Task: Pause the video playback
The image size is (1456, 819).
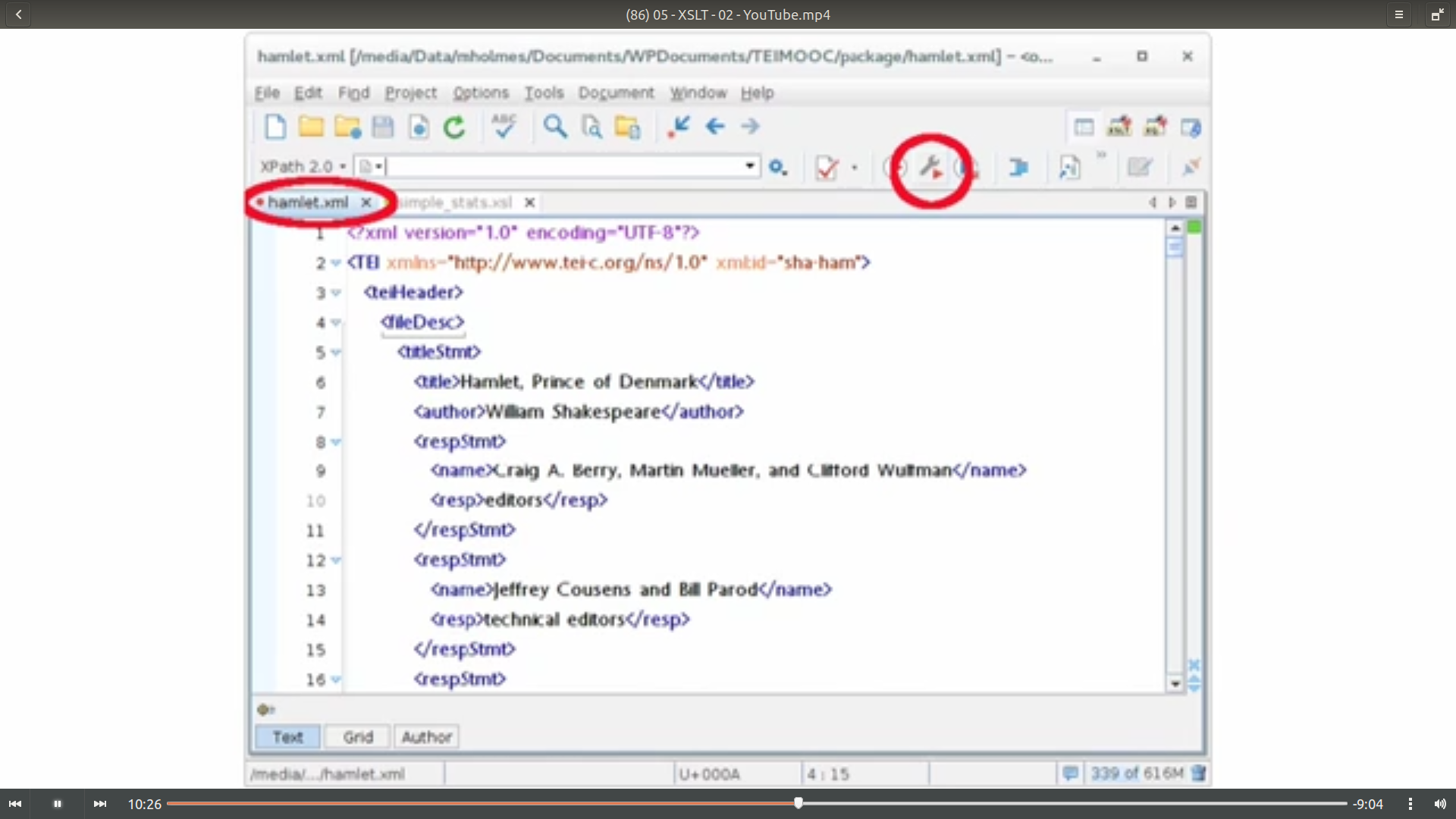Action: [57, 804]
